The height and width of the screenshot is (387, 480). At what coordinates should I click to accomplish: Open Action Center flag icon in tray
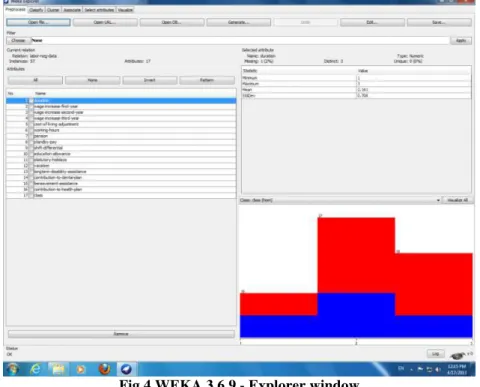click(420, 369)
